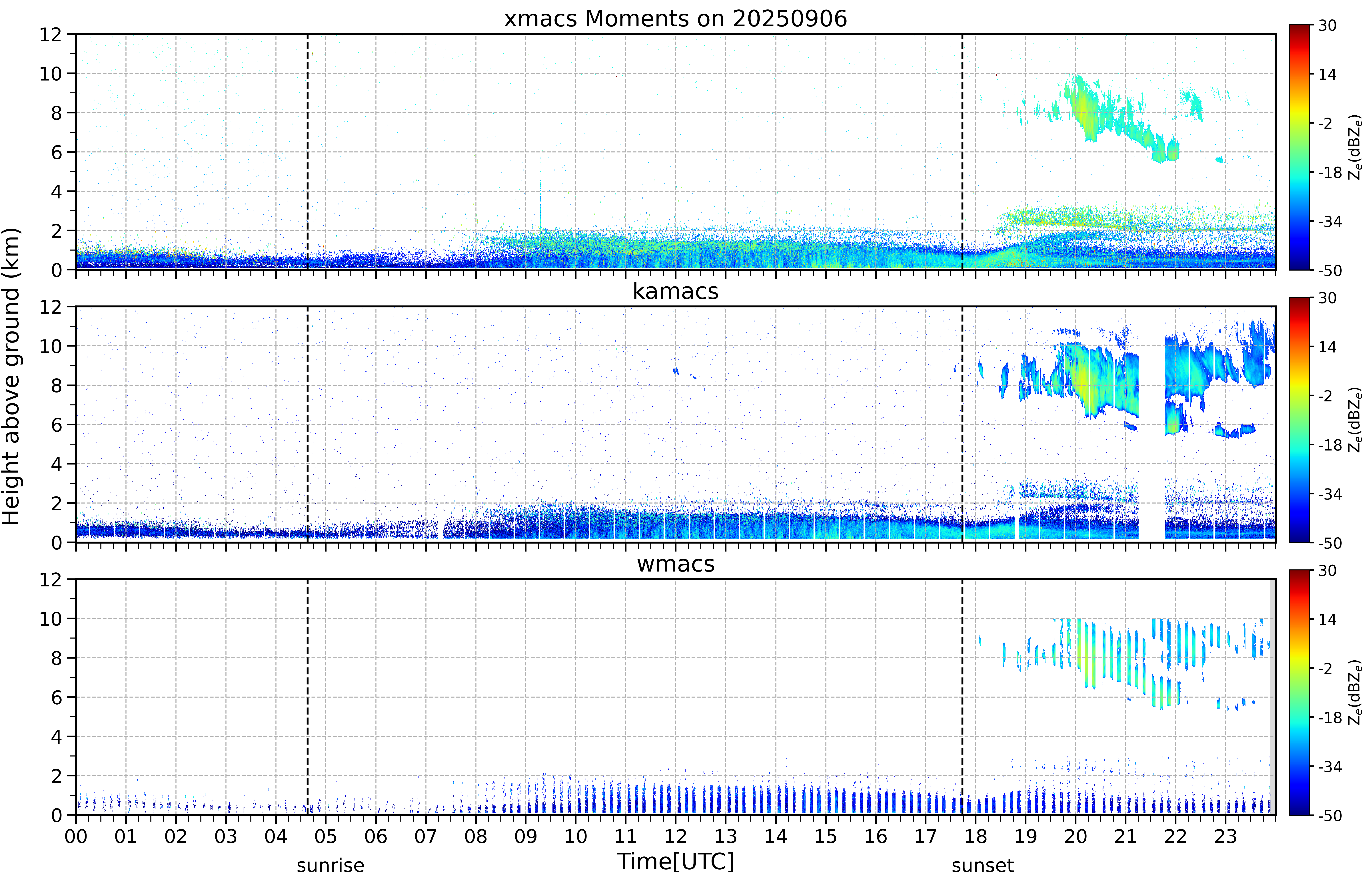Viewport: 1372px width, 885px height.
Task: Click the sunrise dashed line in kamacs panel
Action: pos(308,424)
